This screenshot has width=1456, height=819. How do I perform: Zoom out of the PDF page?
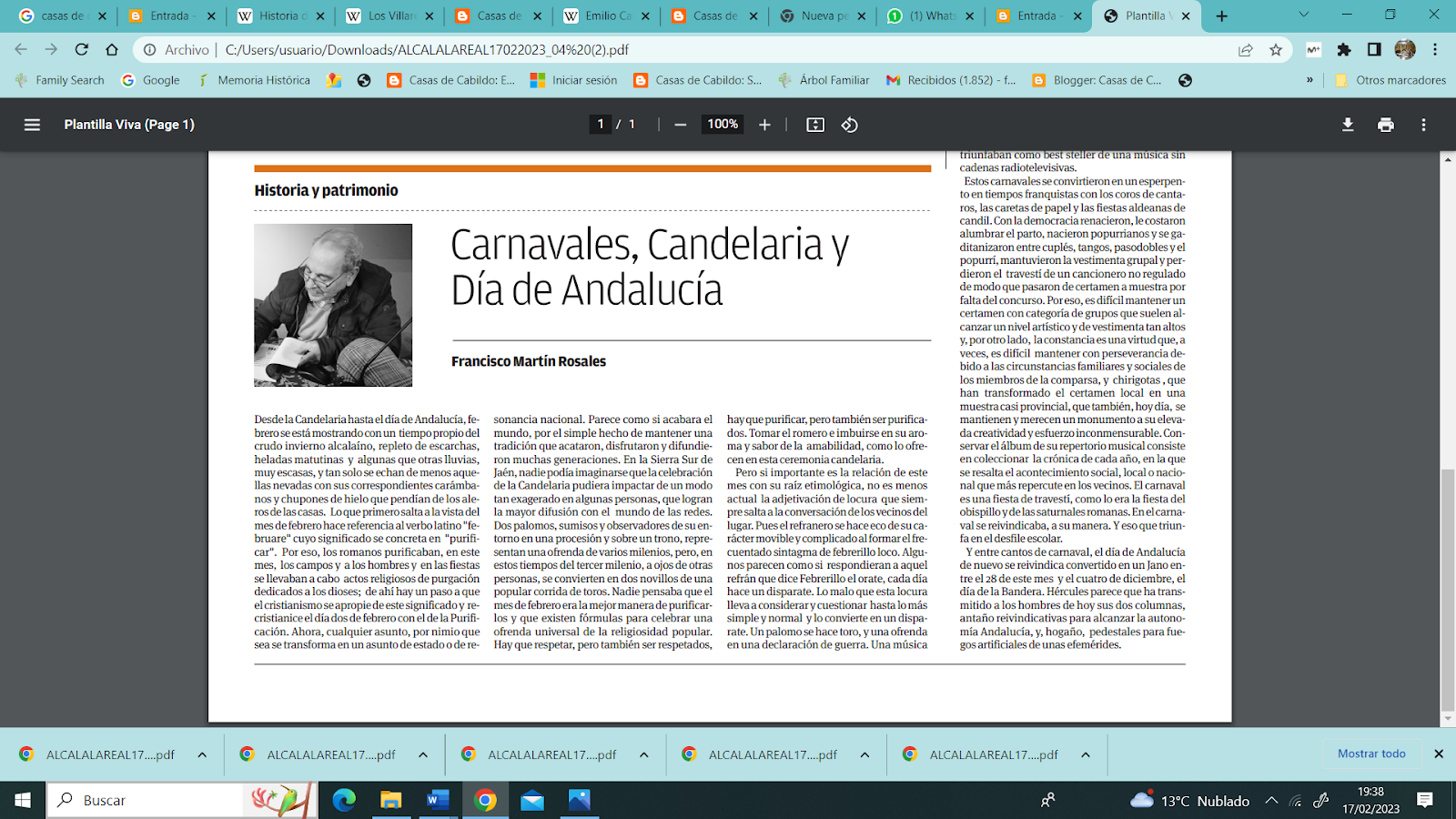680,125
